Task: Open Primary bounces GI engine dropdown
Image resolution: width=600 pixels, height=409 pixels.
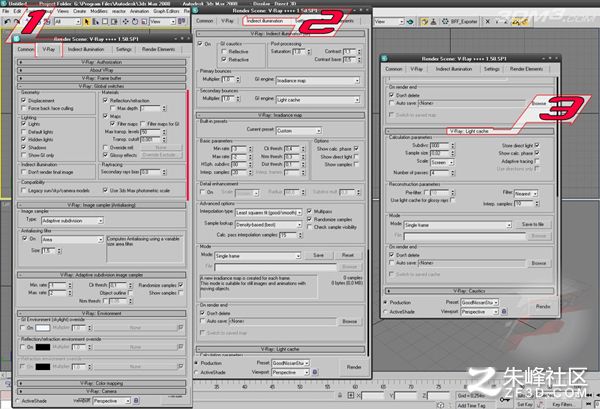Action: click(x=318, y=80)
